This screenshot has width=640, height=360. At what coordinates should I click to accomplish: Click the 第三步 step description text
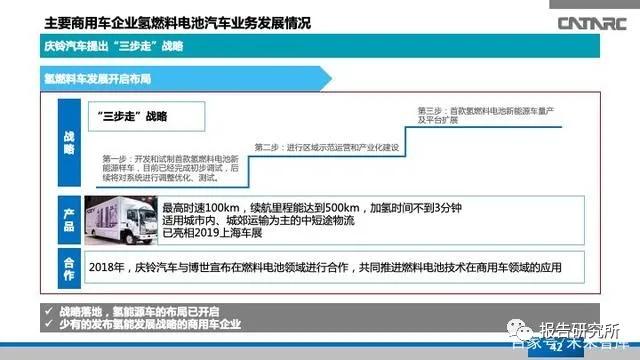485,115
